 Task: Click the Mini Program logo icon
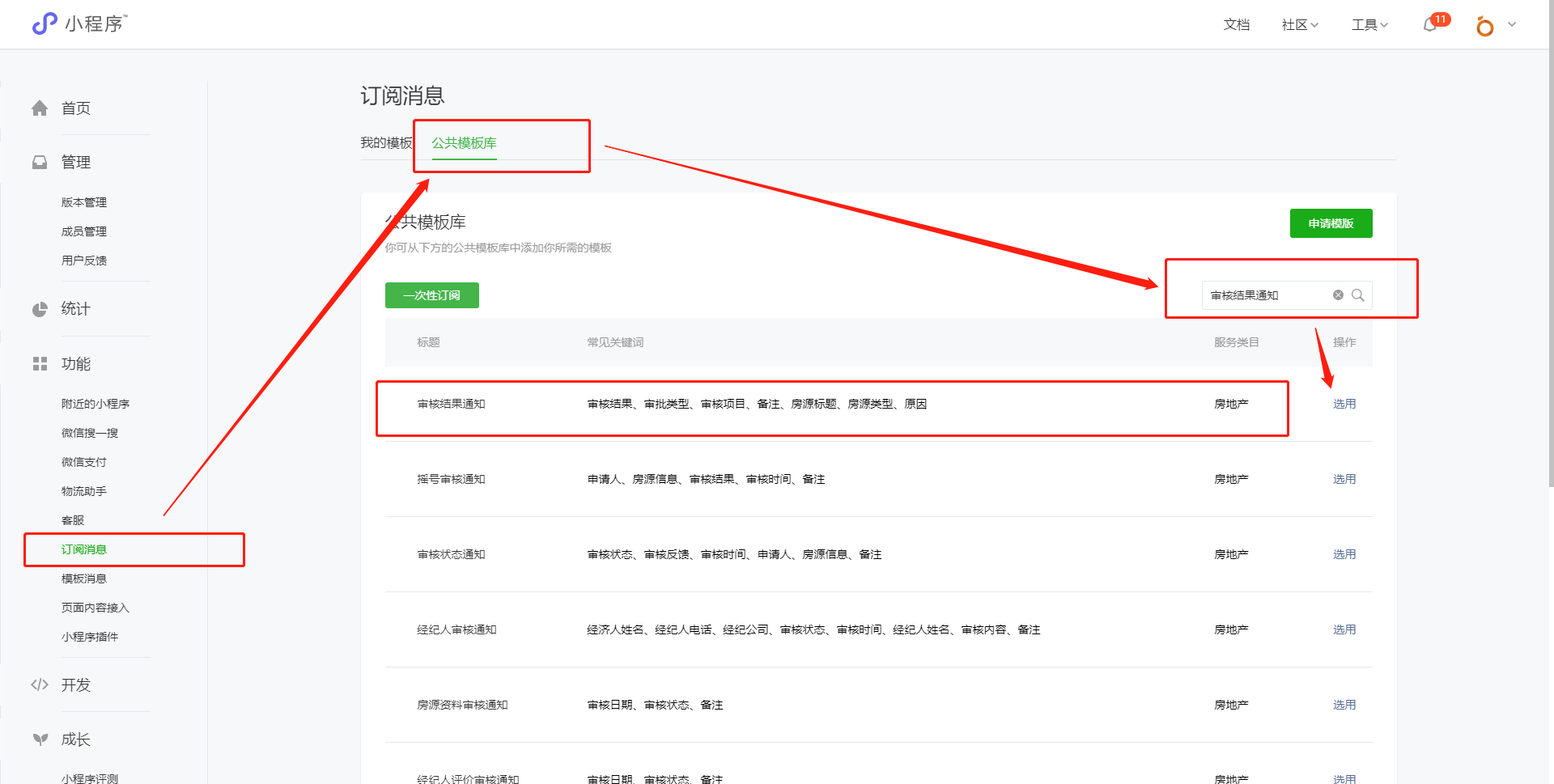tap(45, 23)
